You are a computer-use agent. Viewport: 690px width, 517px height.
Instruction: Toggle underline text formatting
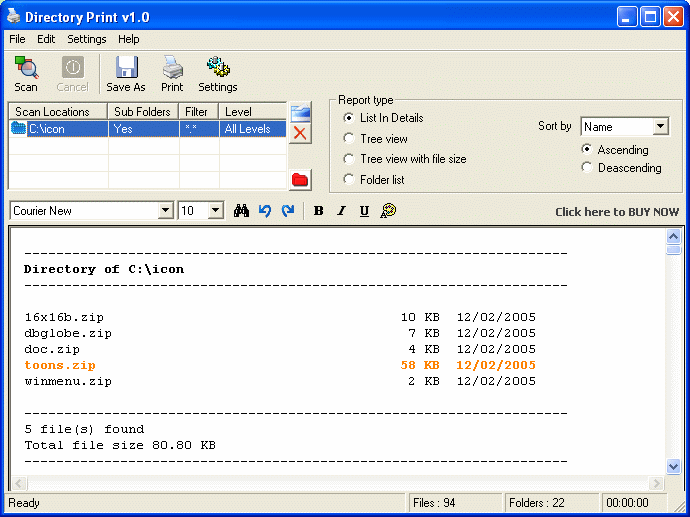click(x=364, y=211)
